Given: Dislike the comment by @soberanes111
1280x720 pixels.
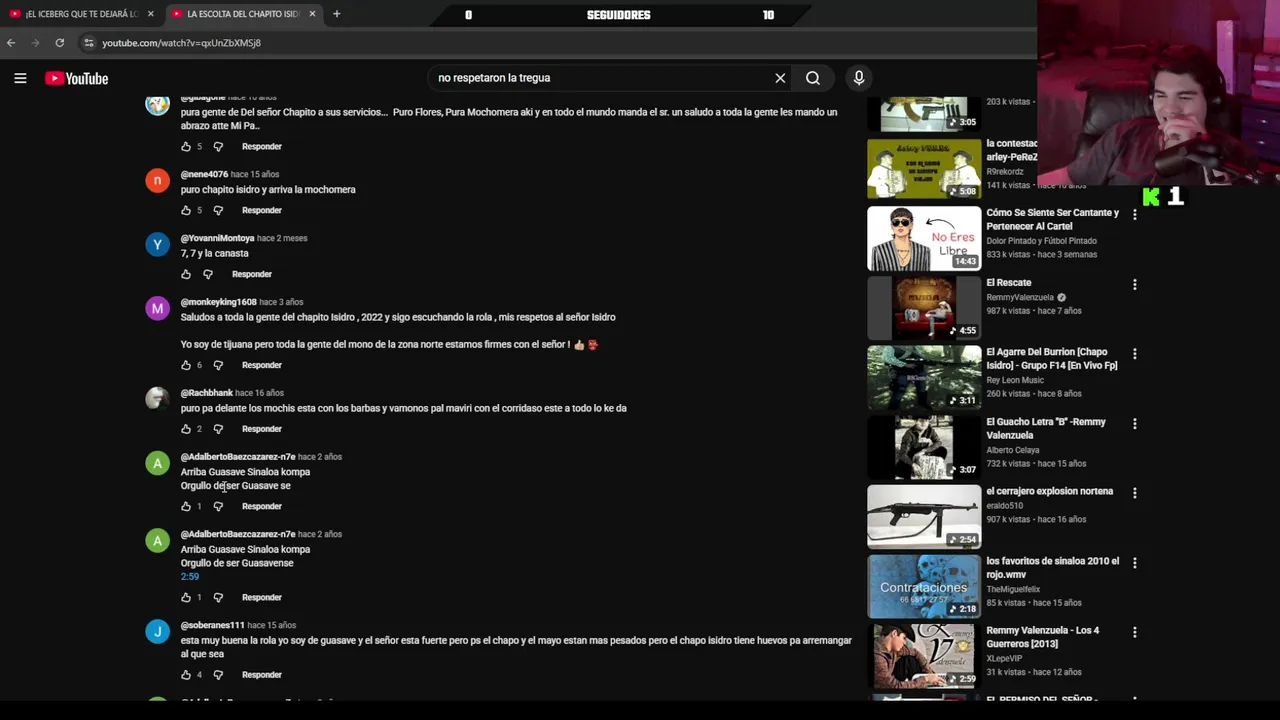Looking at the screenshot, I should click(x=218, y=675).
